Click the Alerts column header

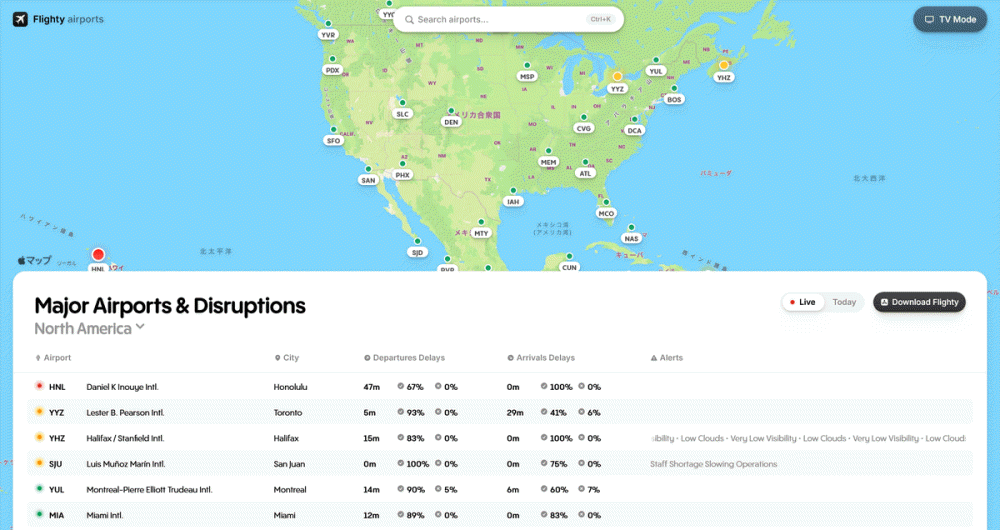point(671,357)
